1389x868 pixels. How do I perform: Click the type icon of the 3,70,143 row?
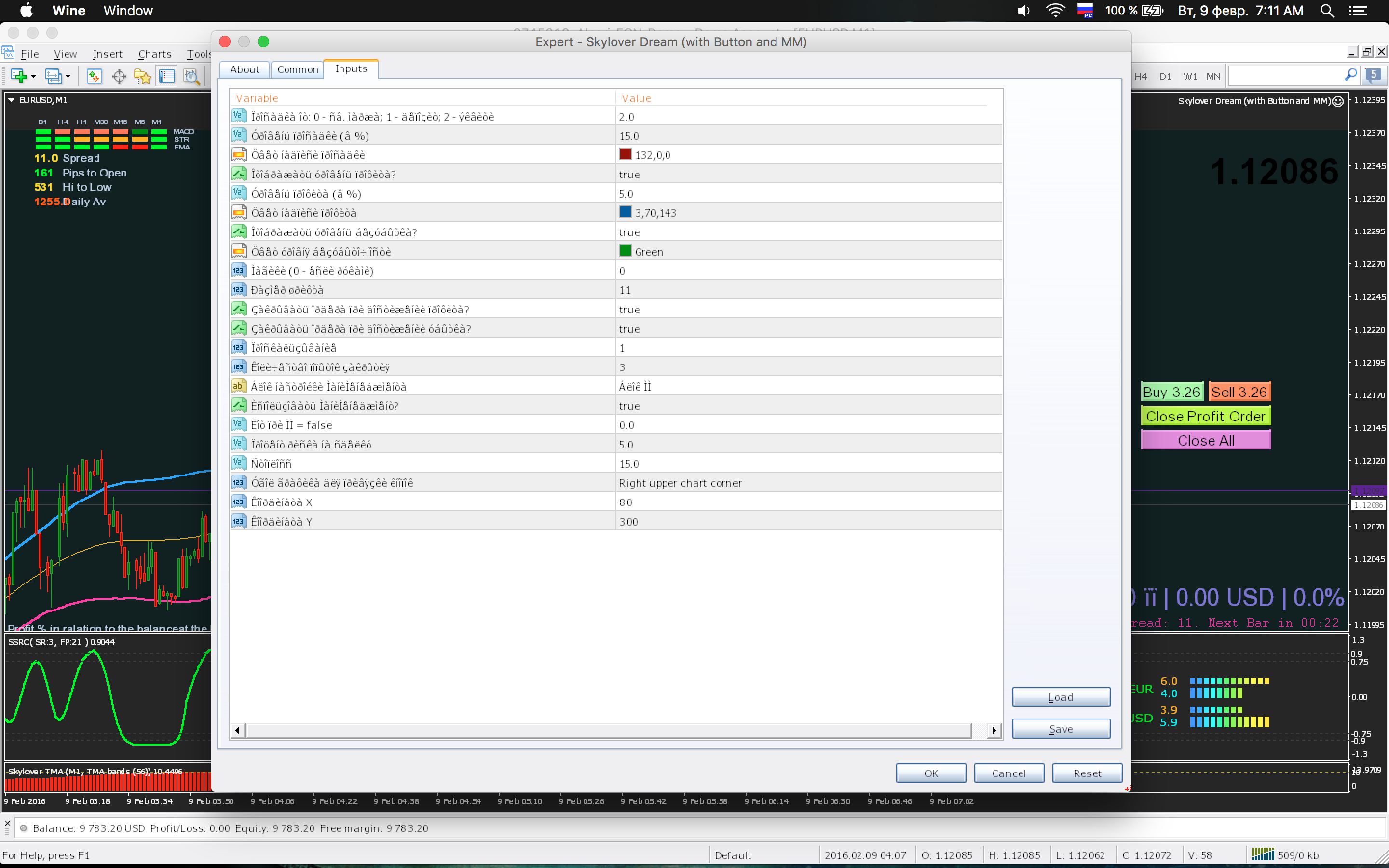point(239,212)
